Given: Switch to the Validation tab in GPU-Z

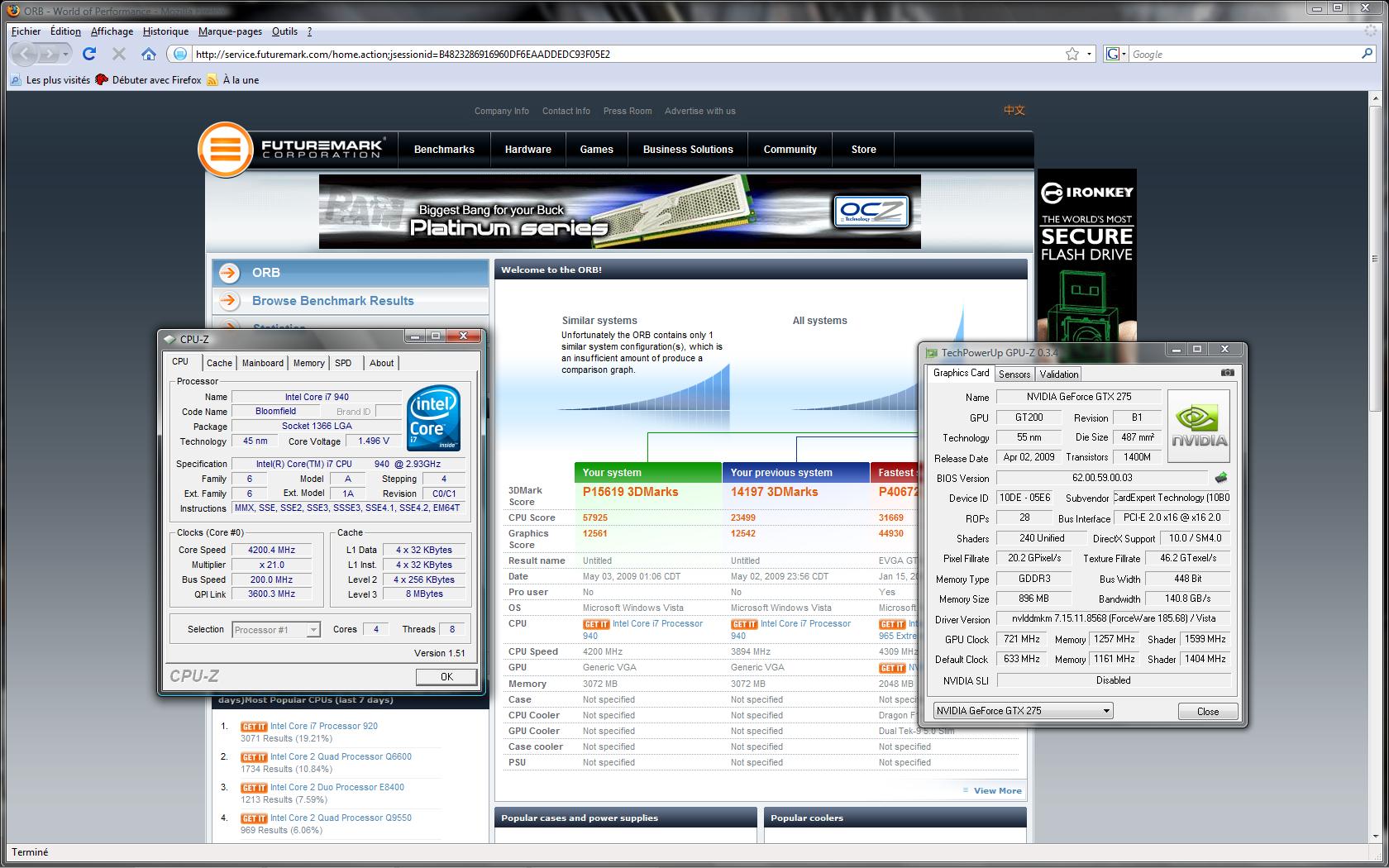Looking at the screenshot, I should (1059, 374).
